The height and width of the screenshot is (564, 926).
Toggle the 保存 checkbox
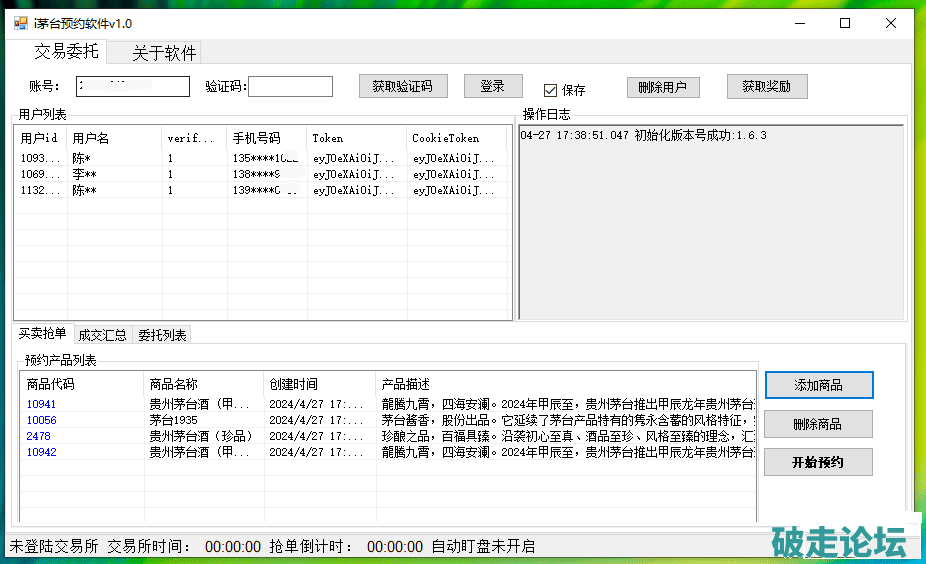(x=550, y=90)
